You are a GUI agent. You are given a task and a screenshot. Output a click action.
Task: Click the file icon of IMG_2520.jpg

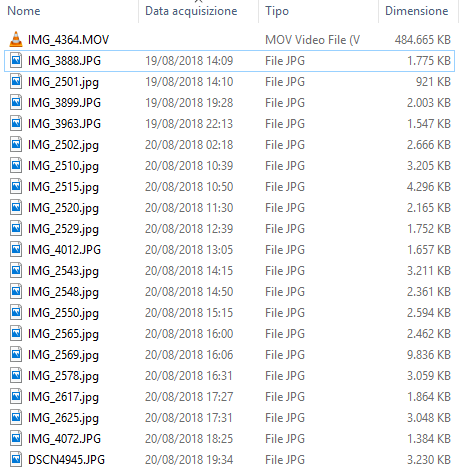pyautogui.click(x=16, y=207)
